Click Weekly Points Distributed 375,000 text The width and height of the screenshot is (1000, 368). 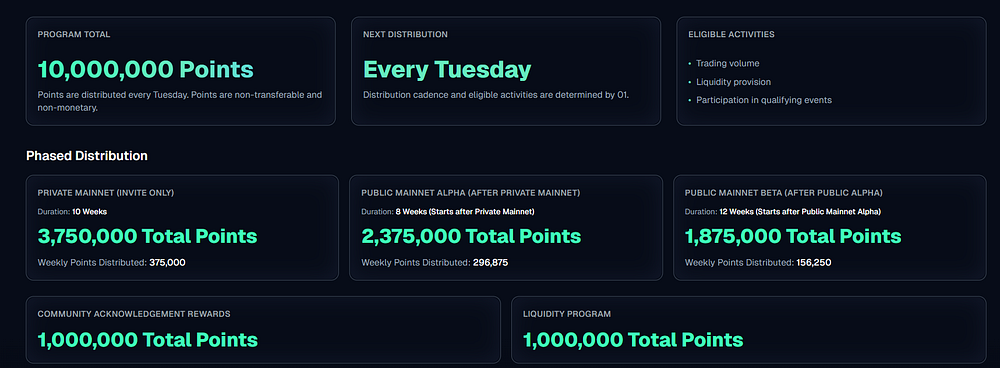click(x=112, y=262)
